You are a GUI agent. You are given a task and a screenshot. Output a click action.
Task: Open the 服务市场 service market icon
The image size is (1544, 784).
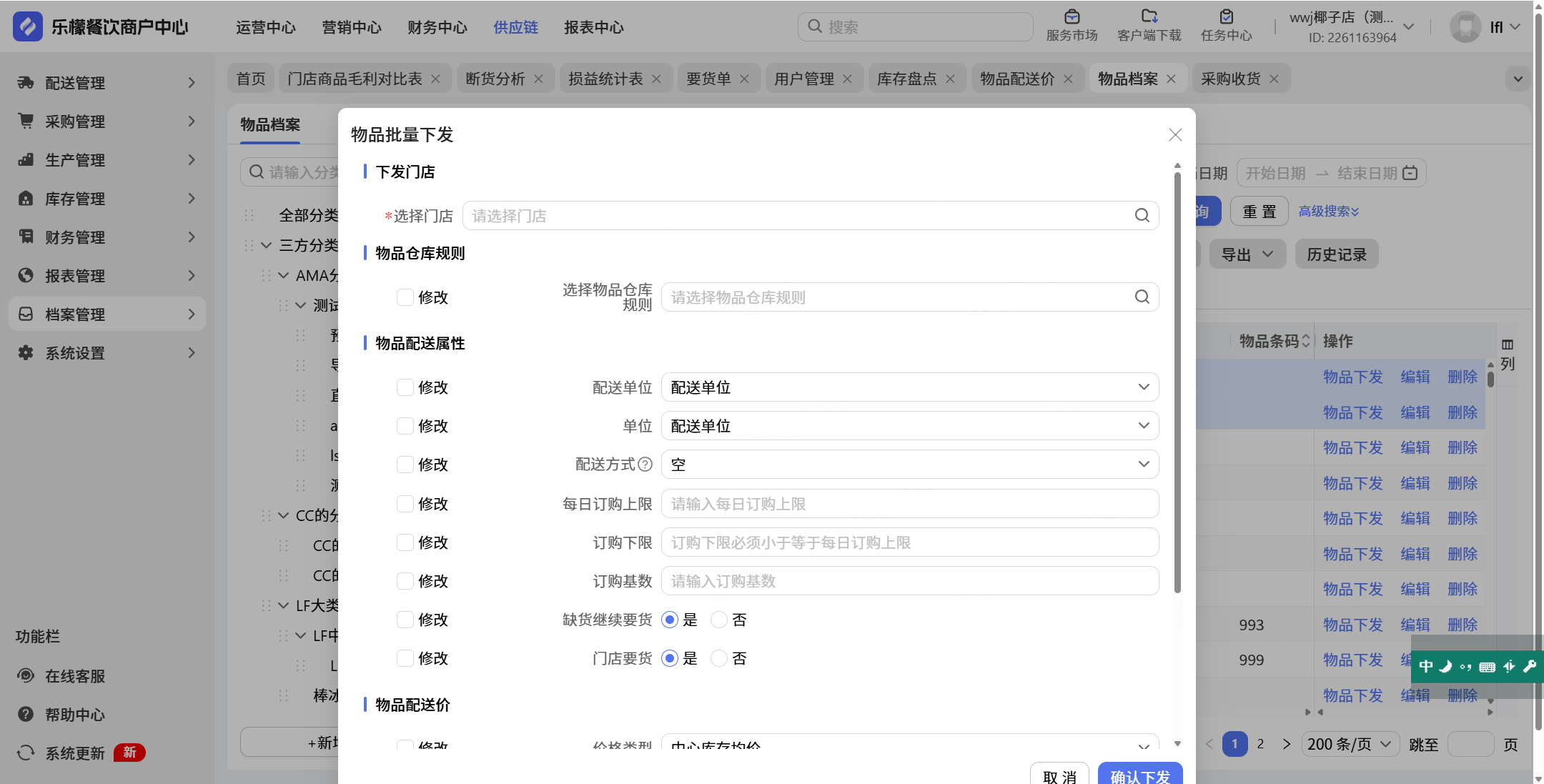1071,17
